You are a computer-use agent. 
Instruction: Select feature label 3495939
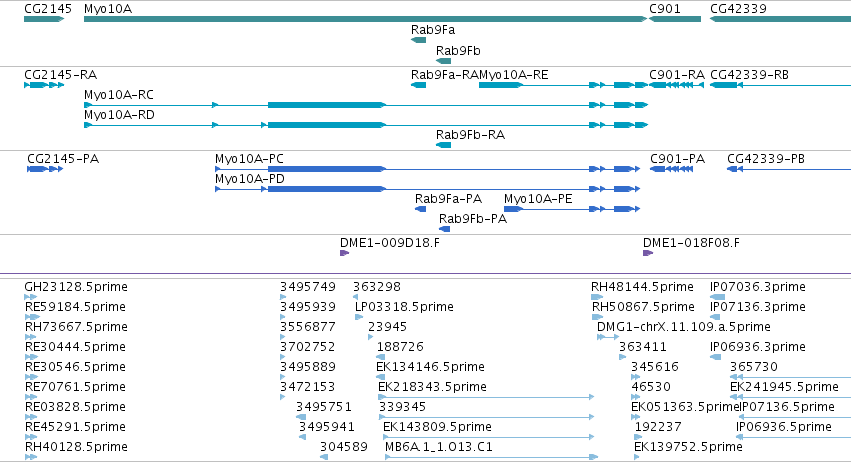(x=308, y=307)
